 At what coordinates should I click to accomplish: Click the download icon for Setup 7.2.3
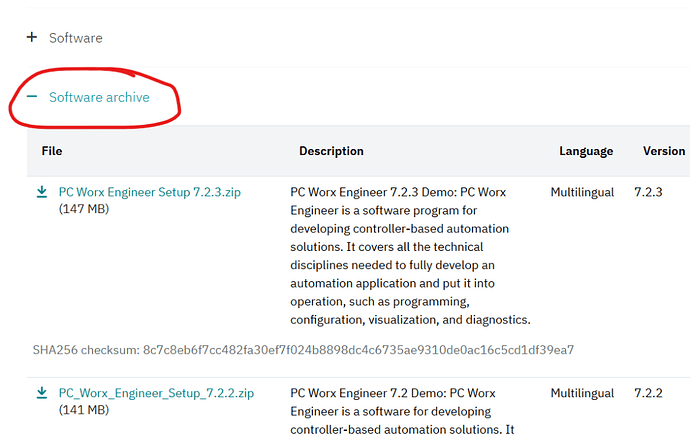coord(42,192)
